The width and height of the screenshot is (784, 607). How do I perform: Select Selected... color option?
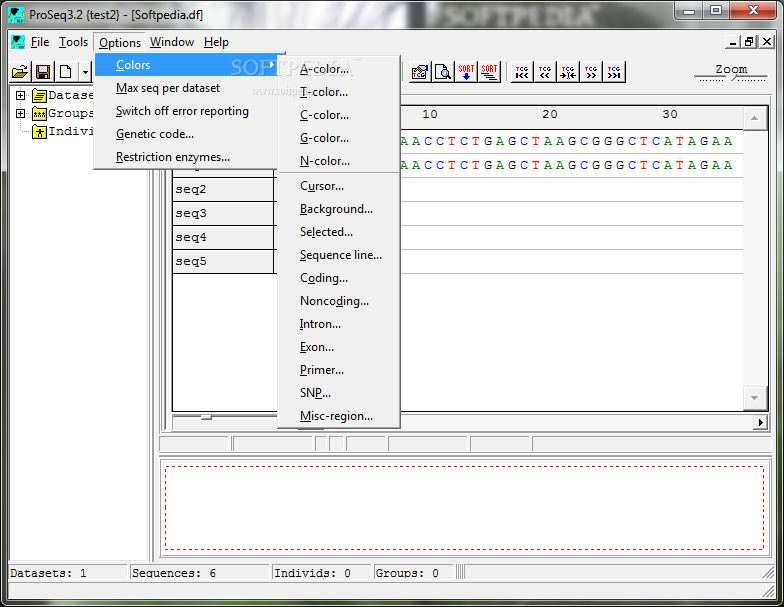(339, 232)
